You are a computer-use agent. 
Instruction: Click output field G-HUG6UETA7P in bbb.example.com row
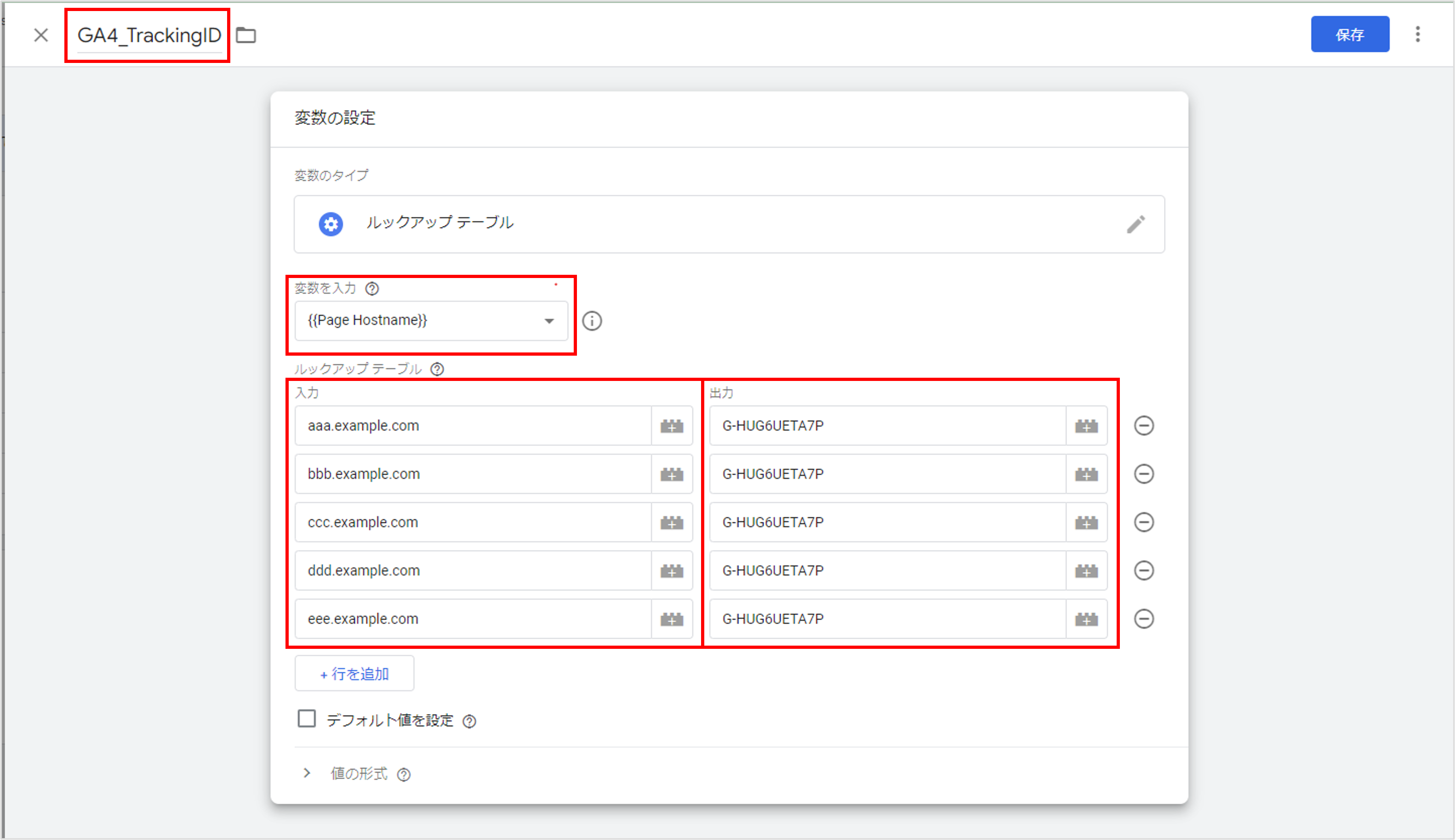[x=887, y=474]
